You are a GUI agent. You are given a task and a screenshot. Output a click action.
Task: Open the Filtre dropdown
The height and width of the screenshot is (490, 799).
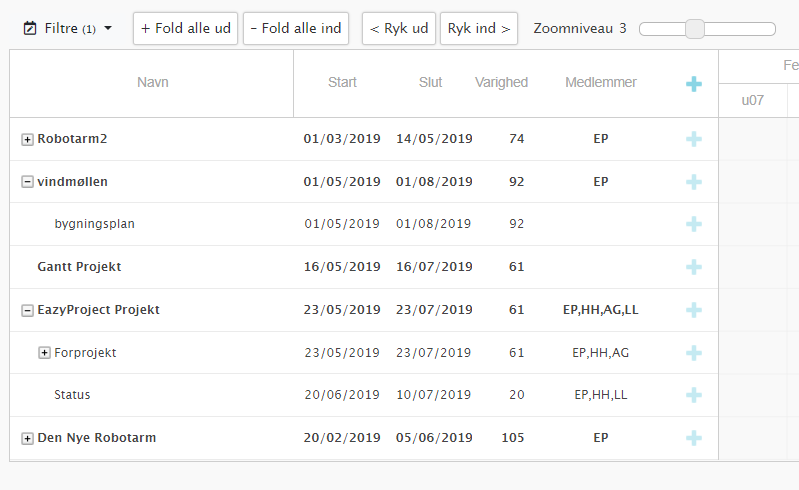67,28
